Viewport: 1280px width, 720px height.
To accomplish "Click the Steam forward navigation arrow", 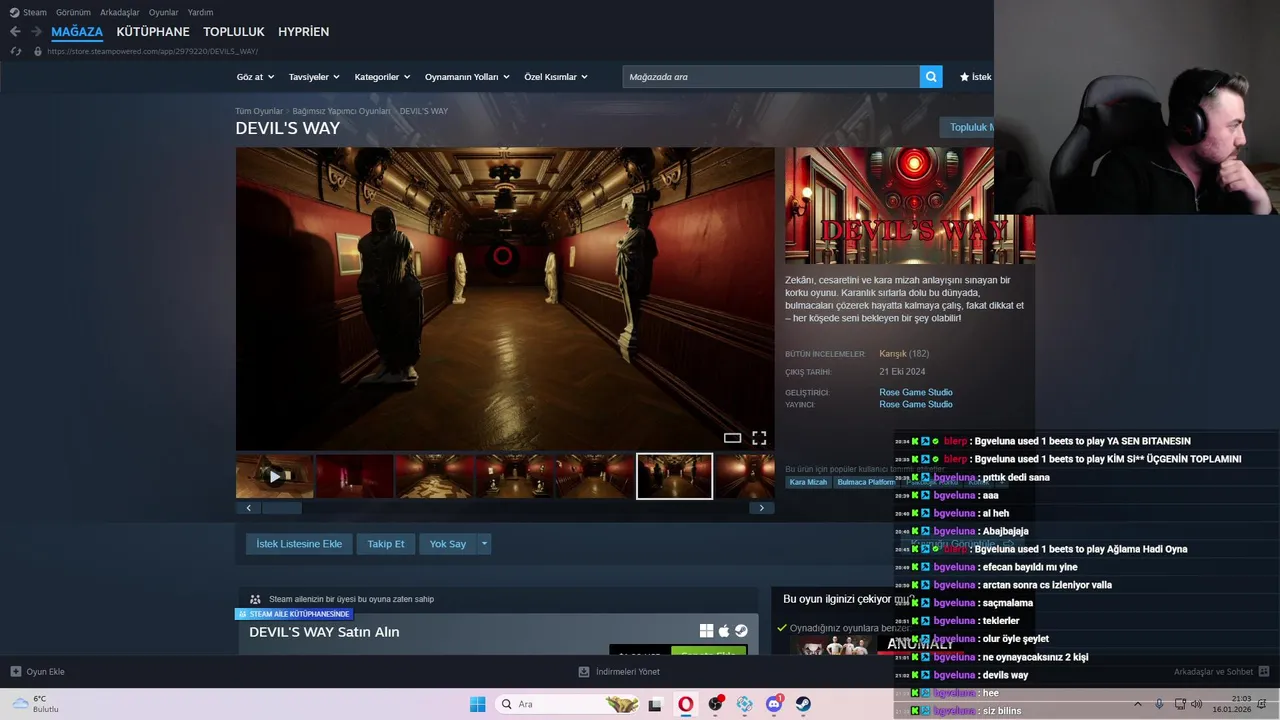I will [36, 32].
